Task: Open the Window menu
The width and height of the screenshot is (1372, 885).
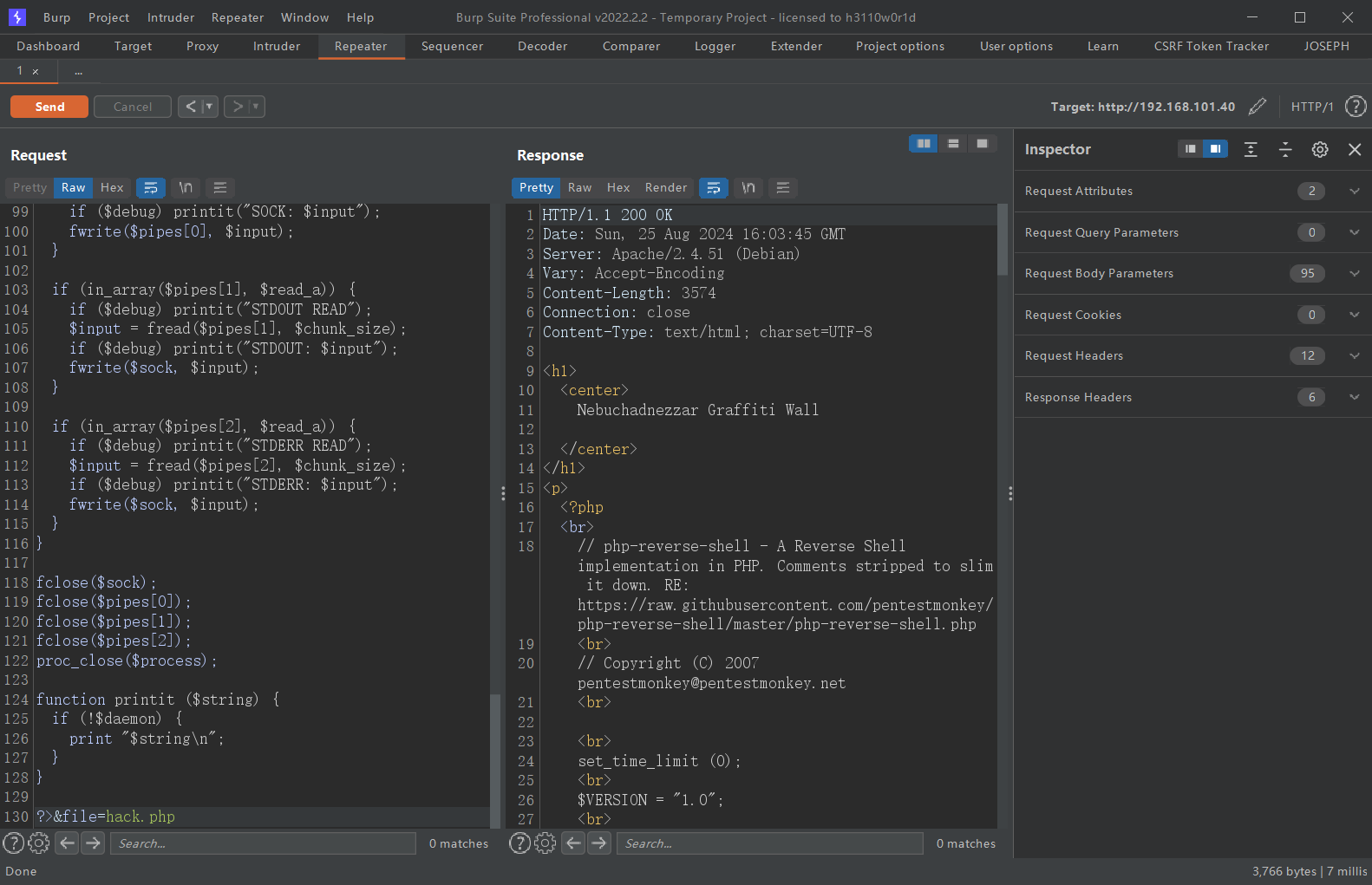Action: click(304, 17)
